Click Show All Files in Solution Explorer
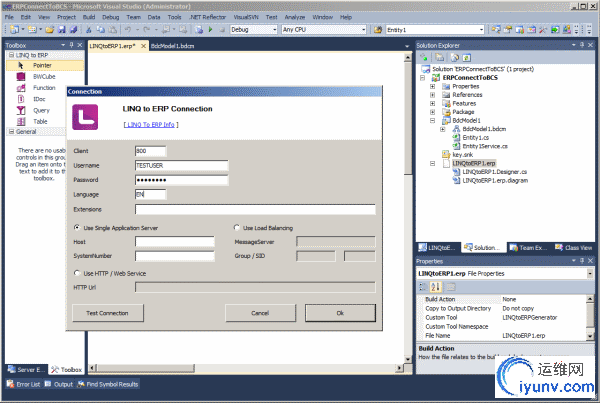Image resolution: width=600 pixels, height=403 pixels. point(440,57)
